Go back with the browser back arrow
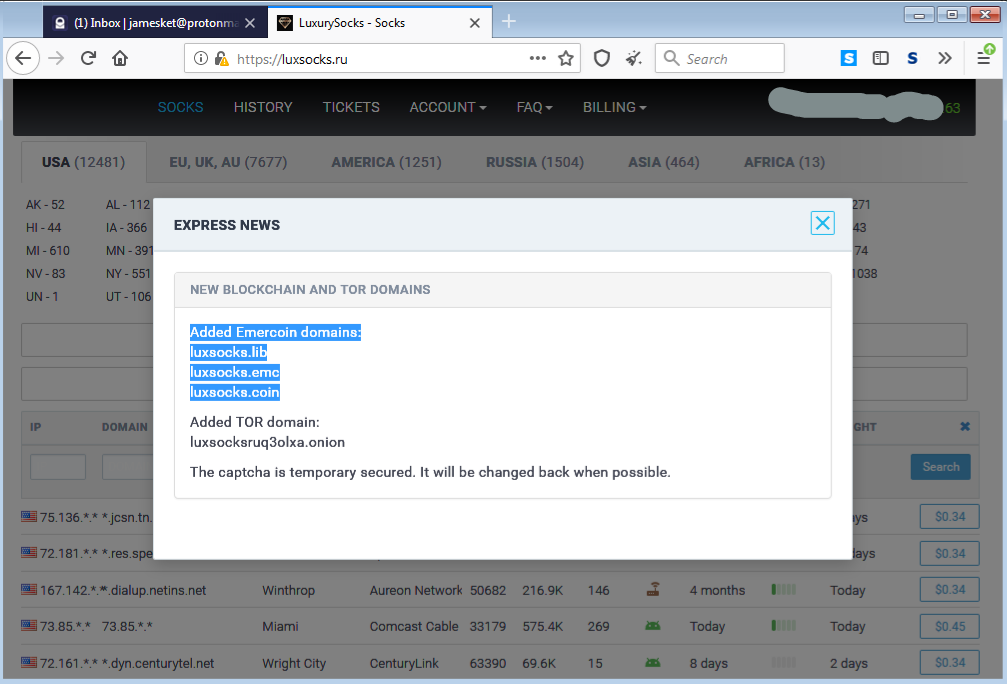 23,58
